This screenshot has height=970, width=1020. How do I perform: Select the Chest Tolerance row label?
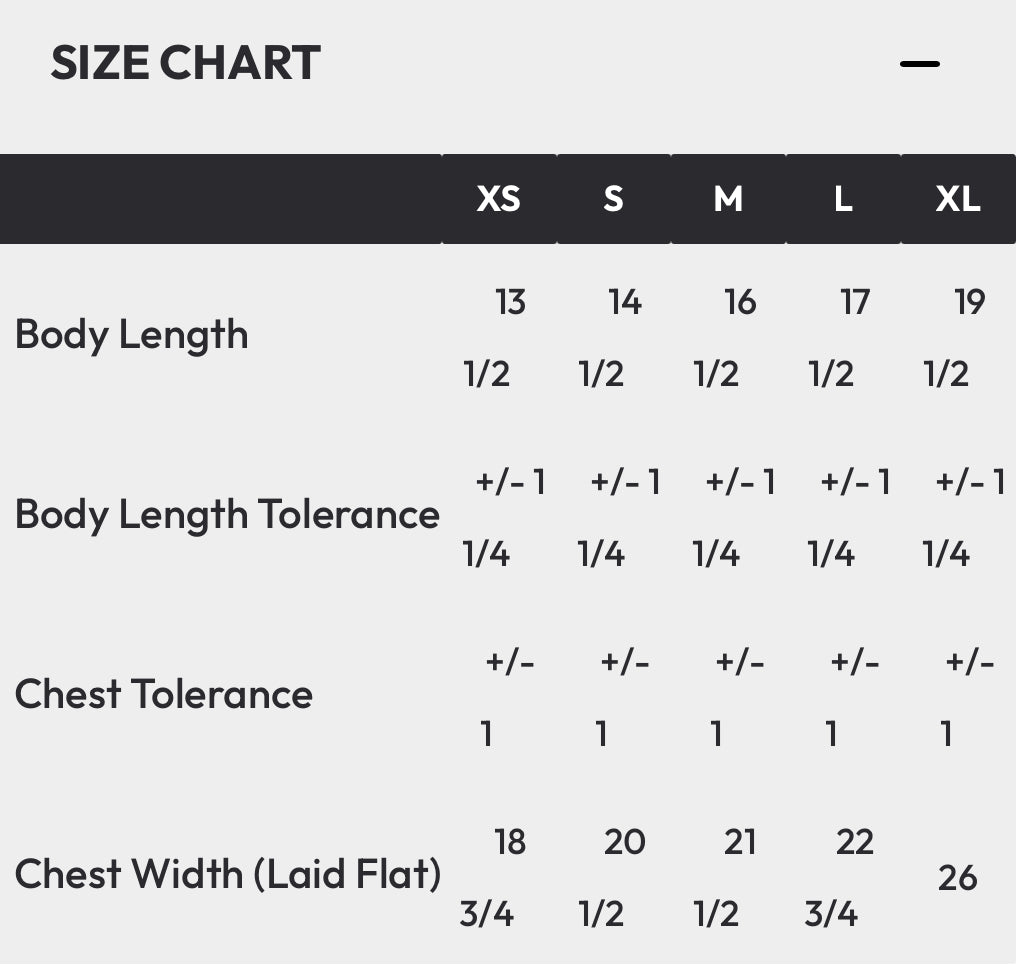tap(164, 694)
